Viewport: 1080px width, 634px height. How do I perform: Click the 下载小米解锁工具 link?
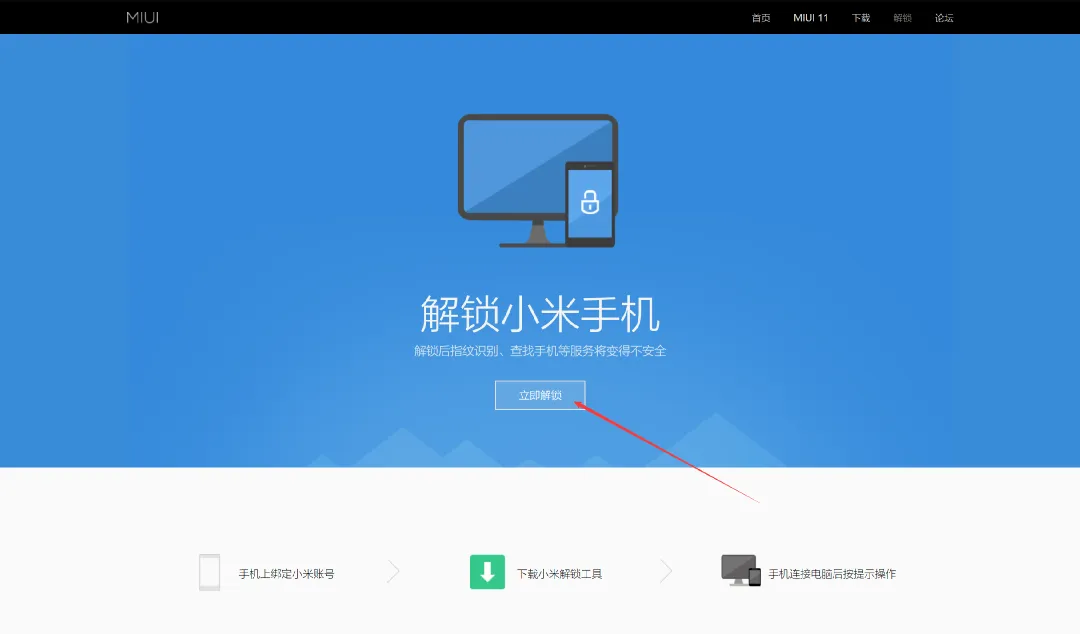[x=559, y=574]
